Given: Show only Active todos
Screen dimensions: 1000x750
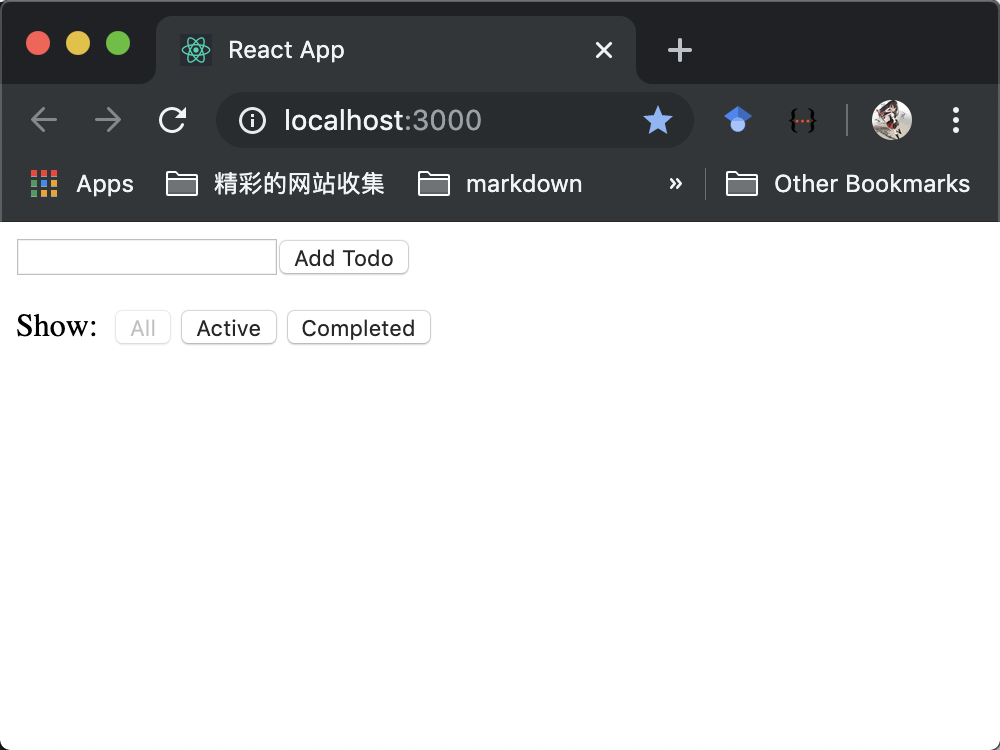Looking at the screenshot, I should [228, 328].
